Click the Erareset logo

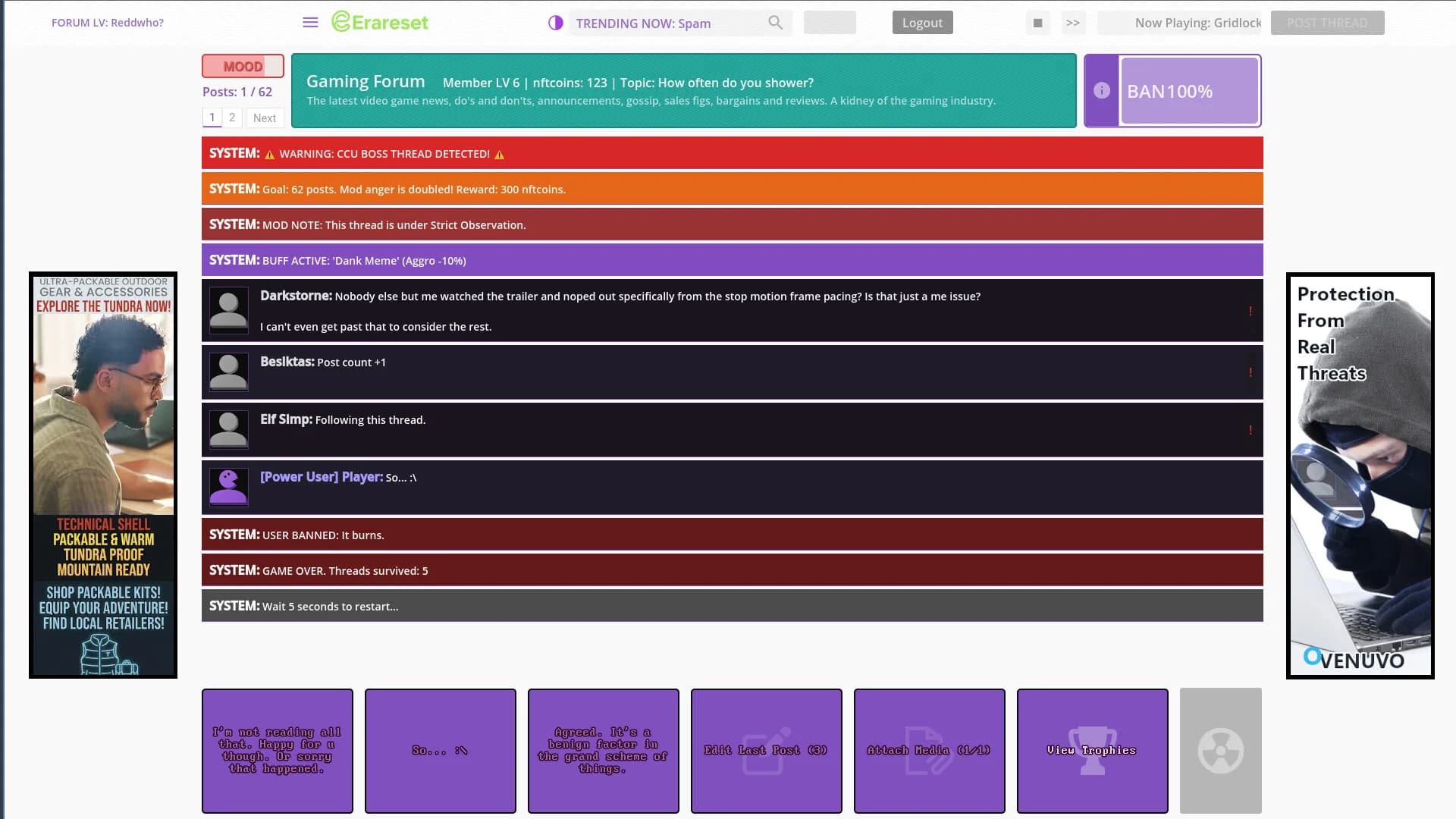(x=380, y=22)
